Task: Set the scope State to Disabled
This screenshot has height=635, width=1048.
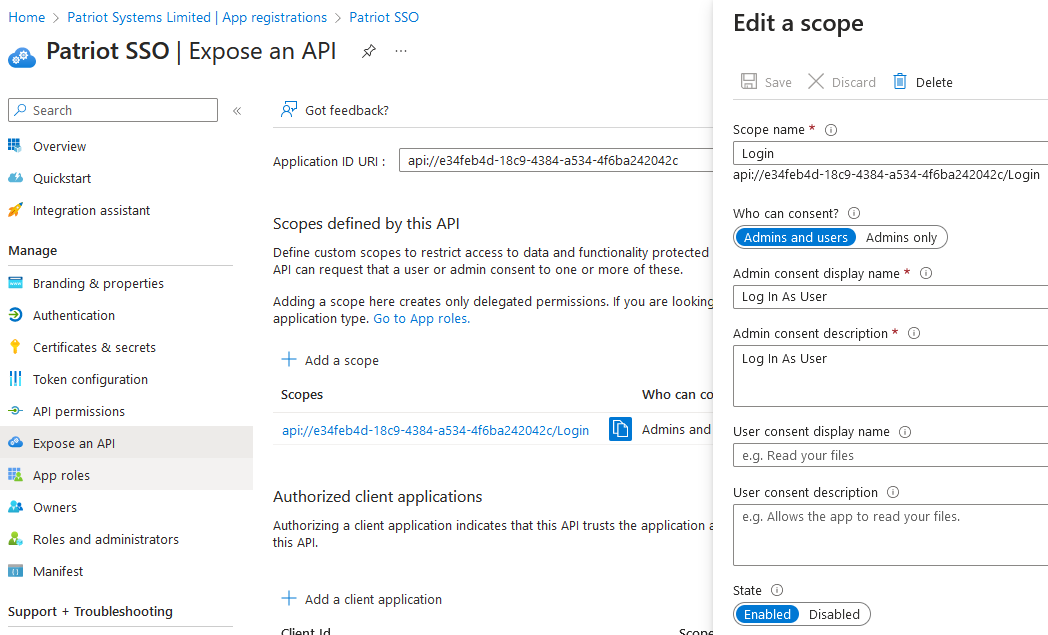Action: pos(834,614)
